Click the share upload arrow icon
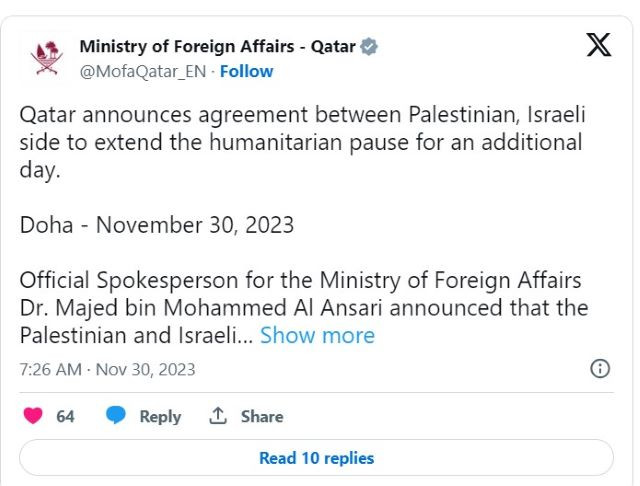640x486 pixels. tap(218, 416)
